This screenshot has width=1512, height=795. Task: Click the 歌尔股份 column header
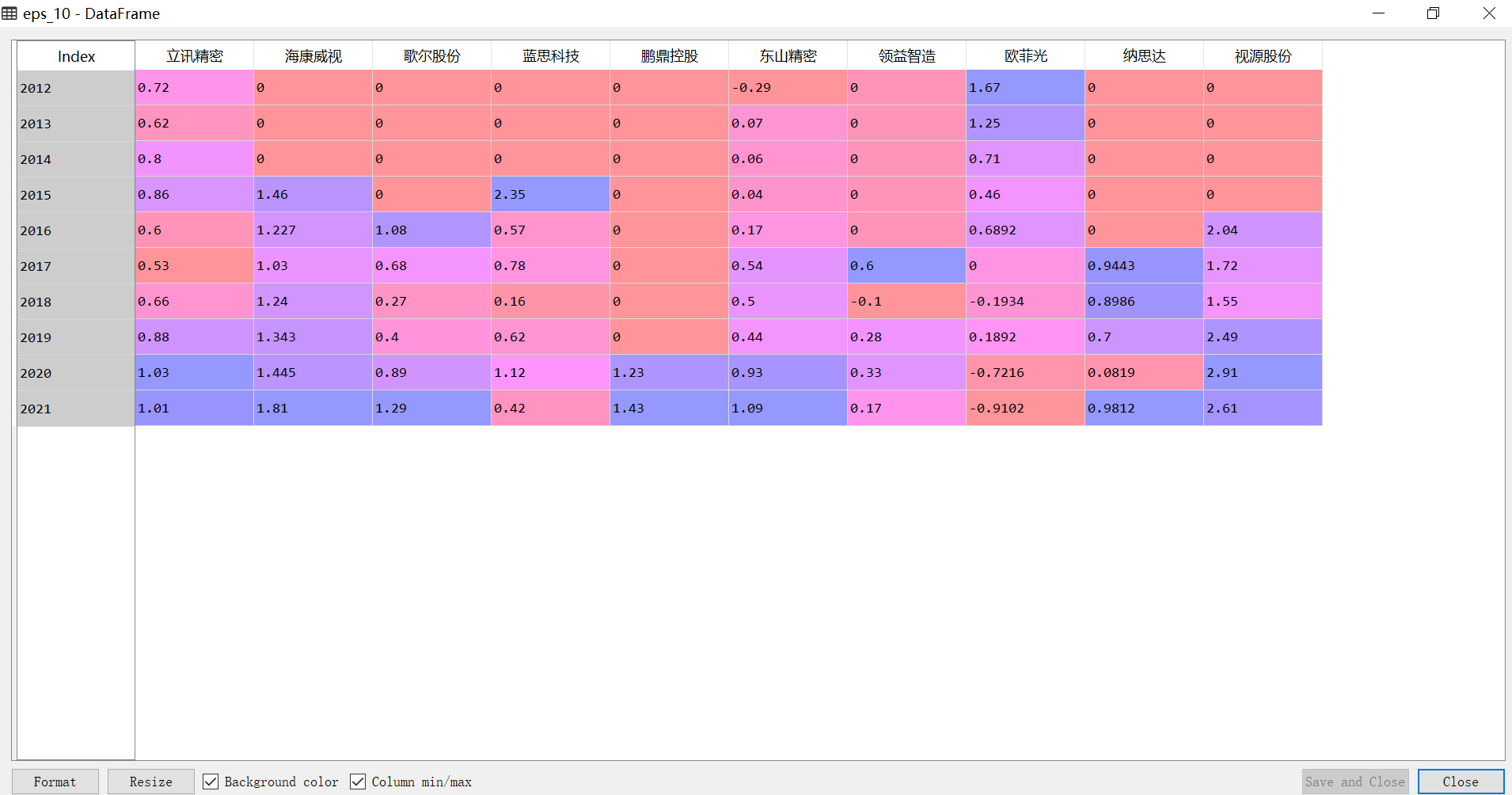pos(432,56)
